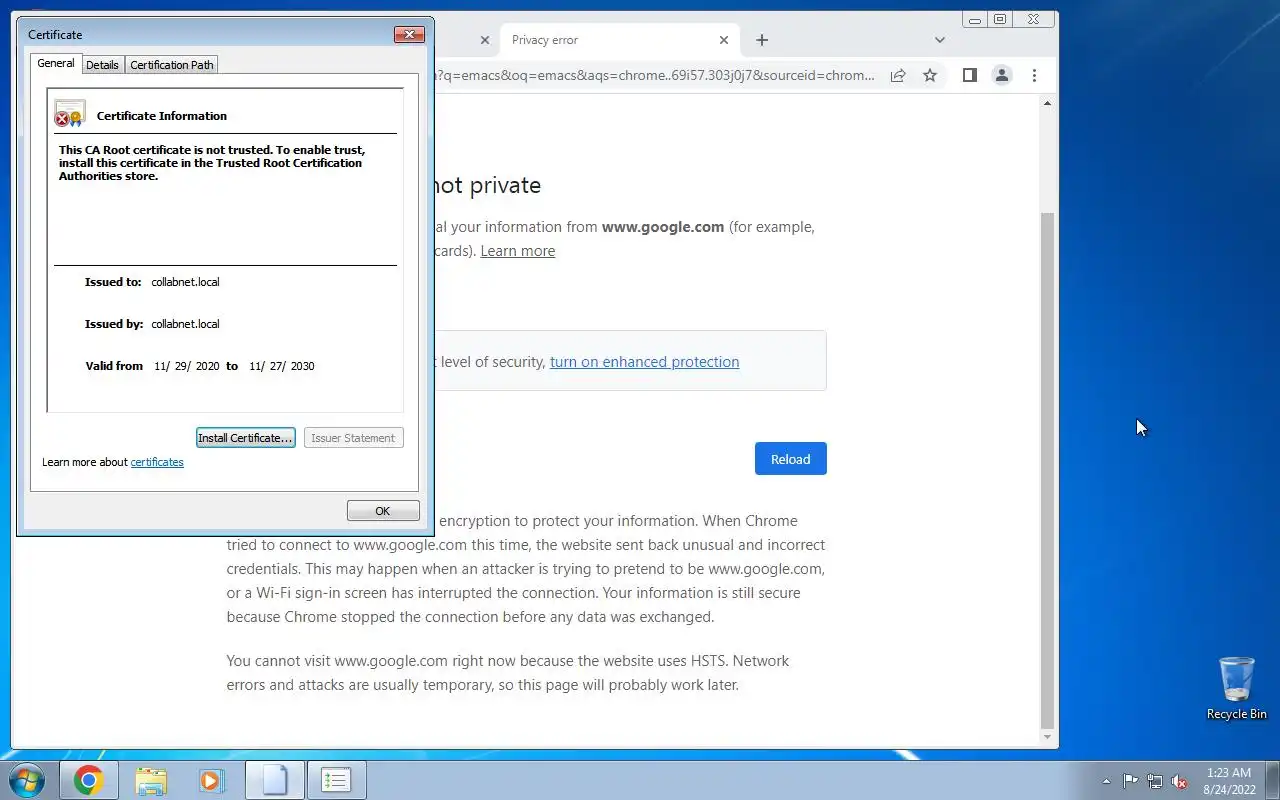Open Windows Explorer from the taskbar

coord(151,780)
